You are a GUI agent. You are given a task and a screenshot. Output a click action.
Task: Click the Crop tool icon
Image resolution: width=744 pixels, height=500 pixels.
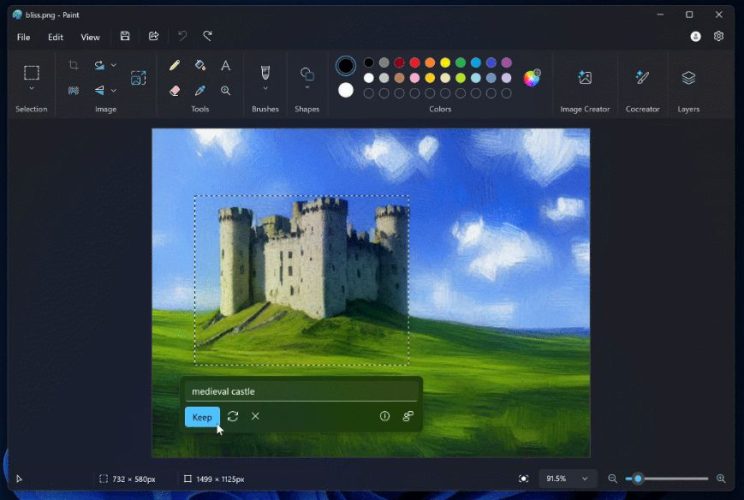(73, 65)
